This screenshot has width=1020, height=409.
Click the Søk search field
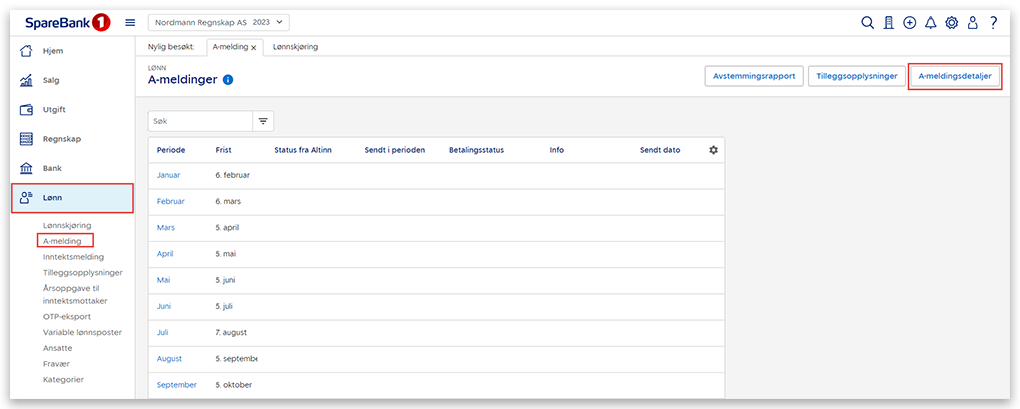click(197, 121)
